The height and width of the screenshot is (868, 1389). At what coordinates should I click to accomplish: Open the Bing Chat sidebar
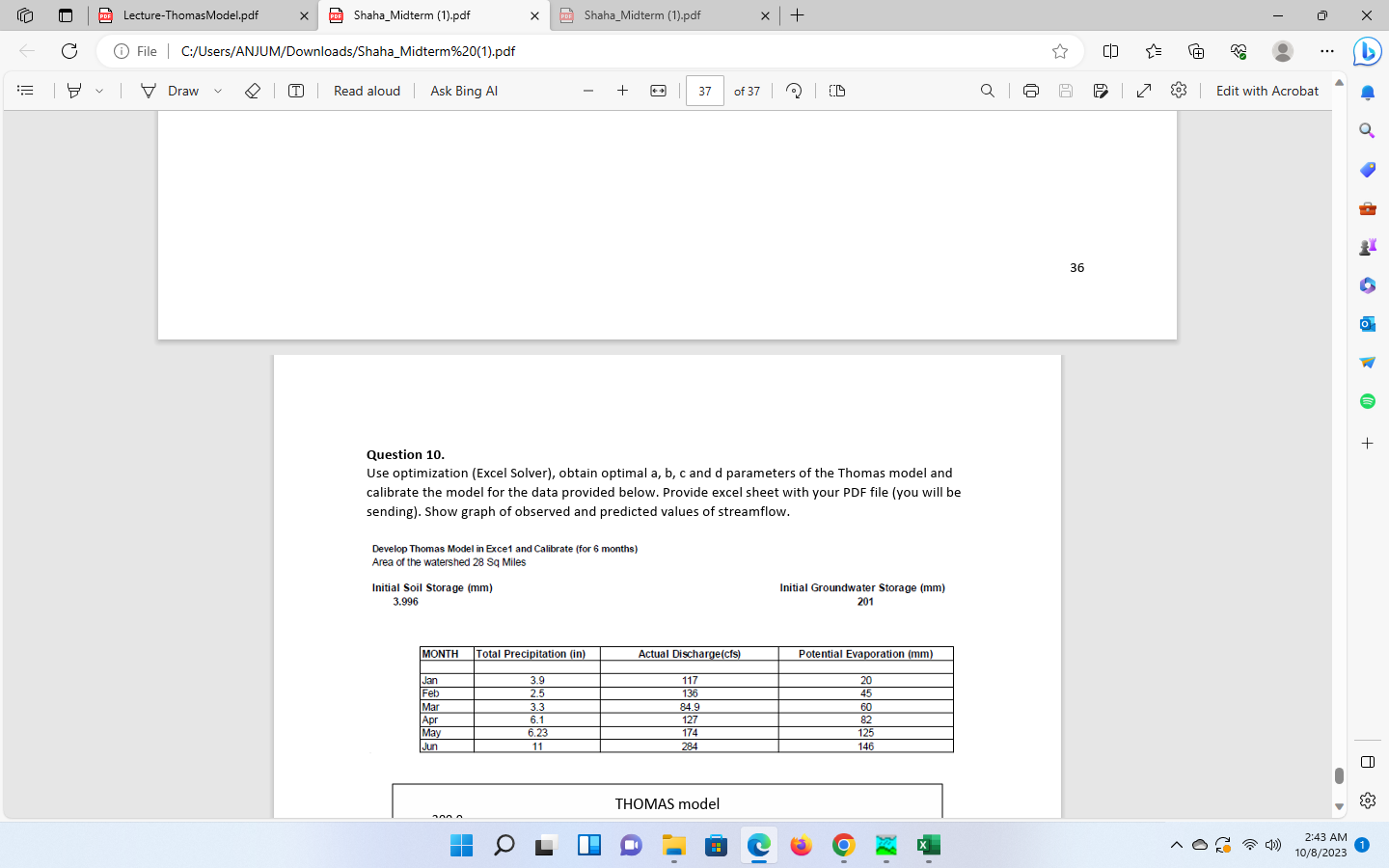pos(1367,52)
